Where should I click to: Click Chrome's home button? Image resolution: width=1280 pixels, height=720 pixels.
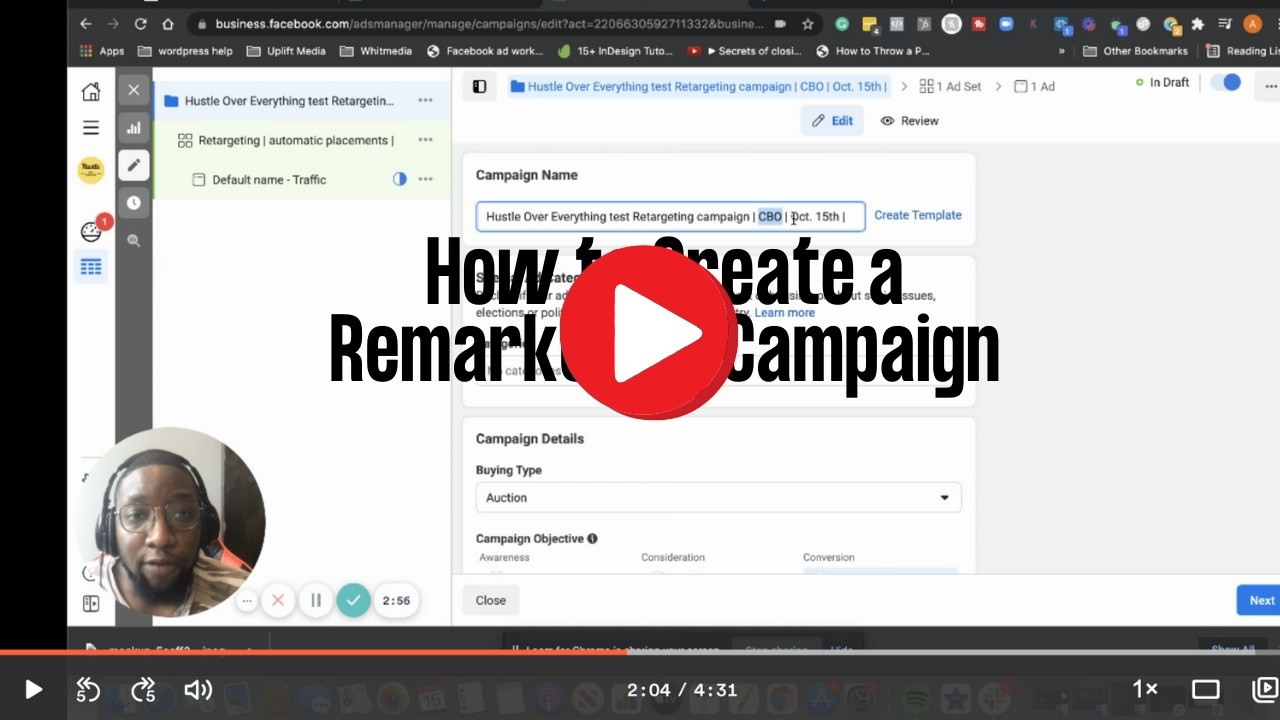[167, 24]
